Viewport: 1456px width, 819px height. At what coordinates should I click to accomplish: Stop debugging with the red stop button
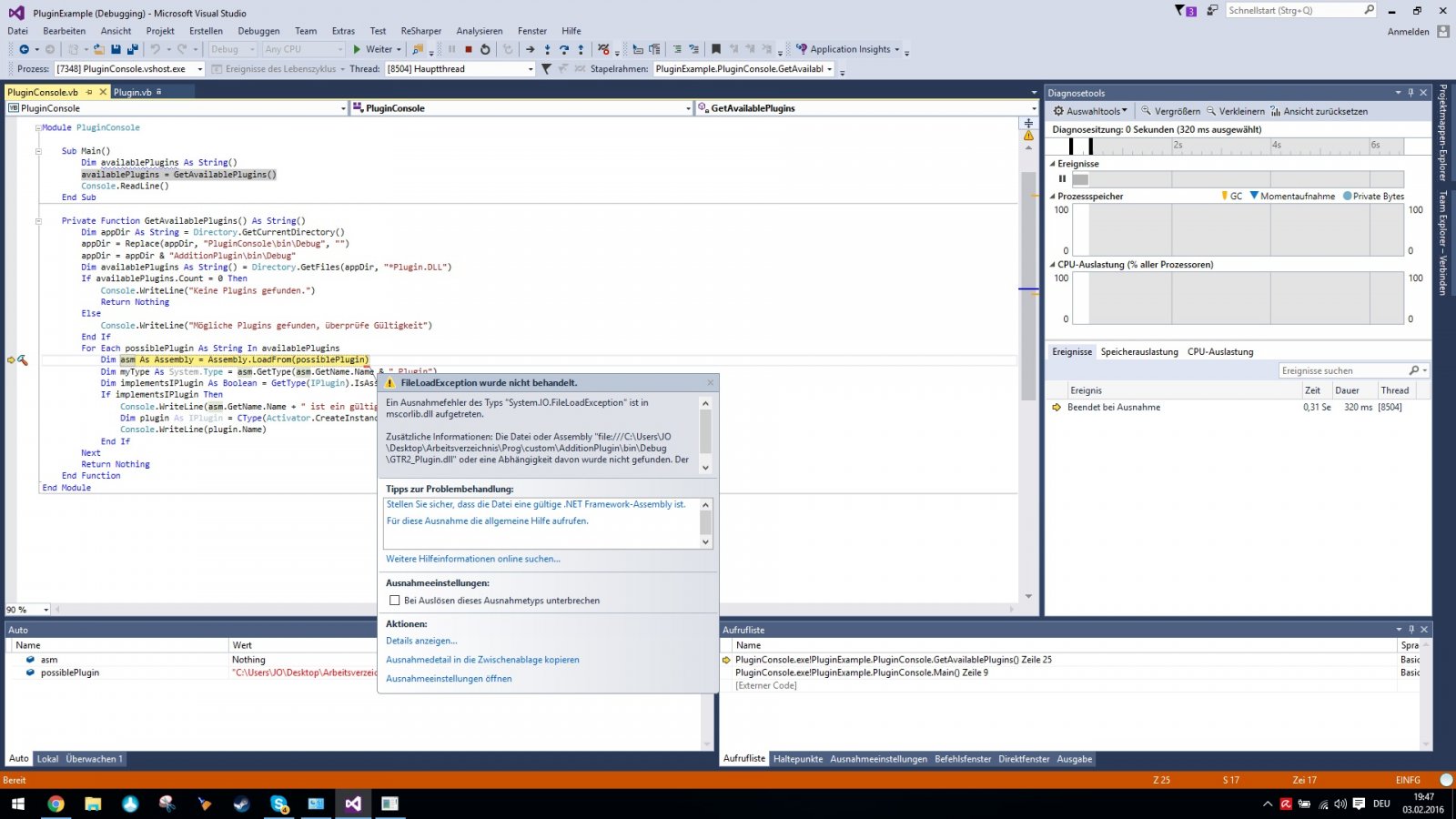click(468, 49)
